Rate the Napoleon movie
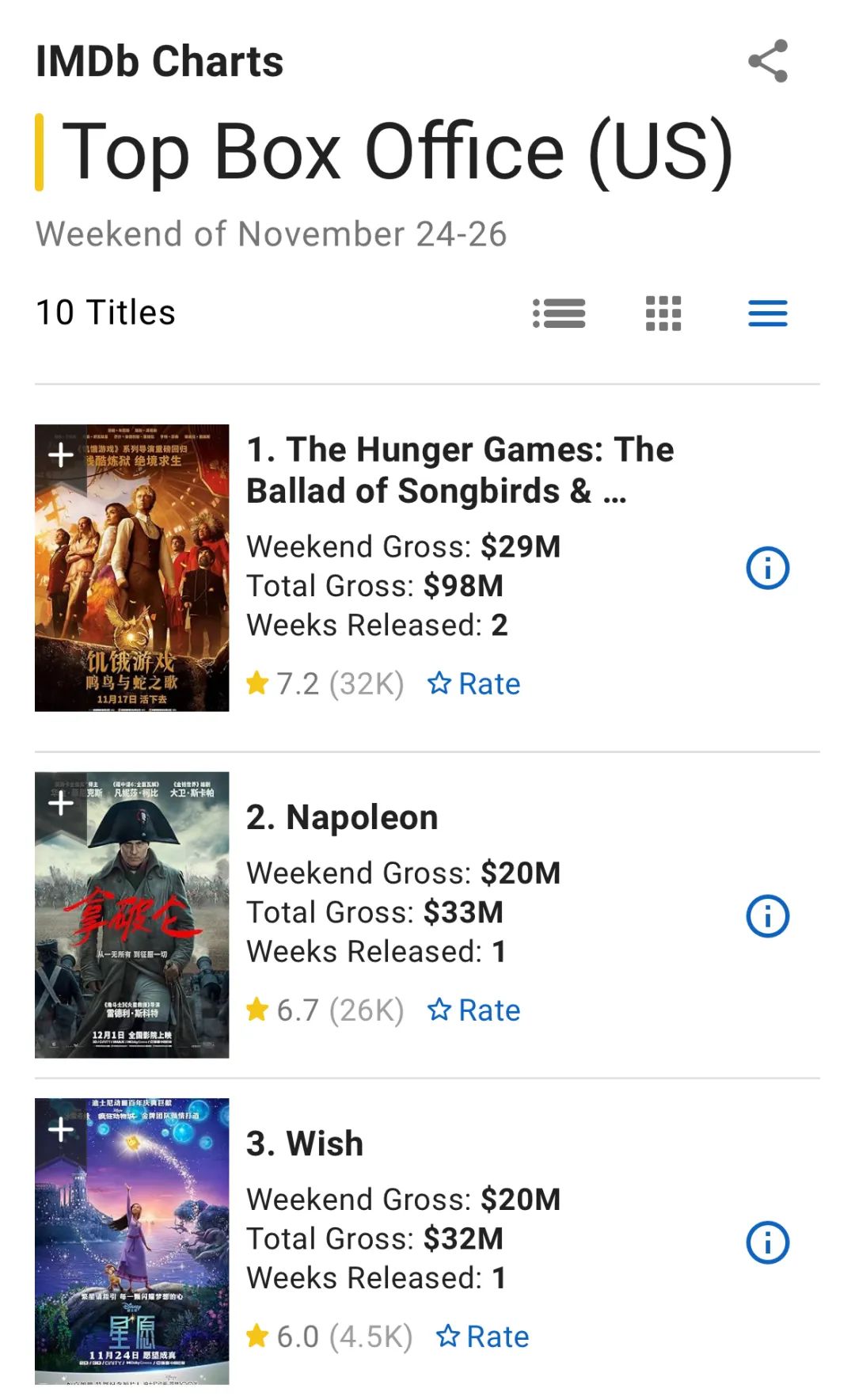Viewport: 855px width, 1400px height. (x=474, y=1010)
